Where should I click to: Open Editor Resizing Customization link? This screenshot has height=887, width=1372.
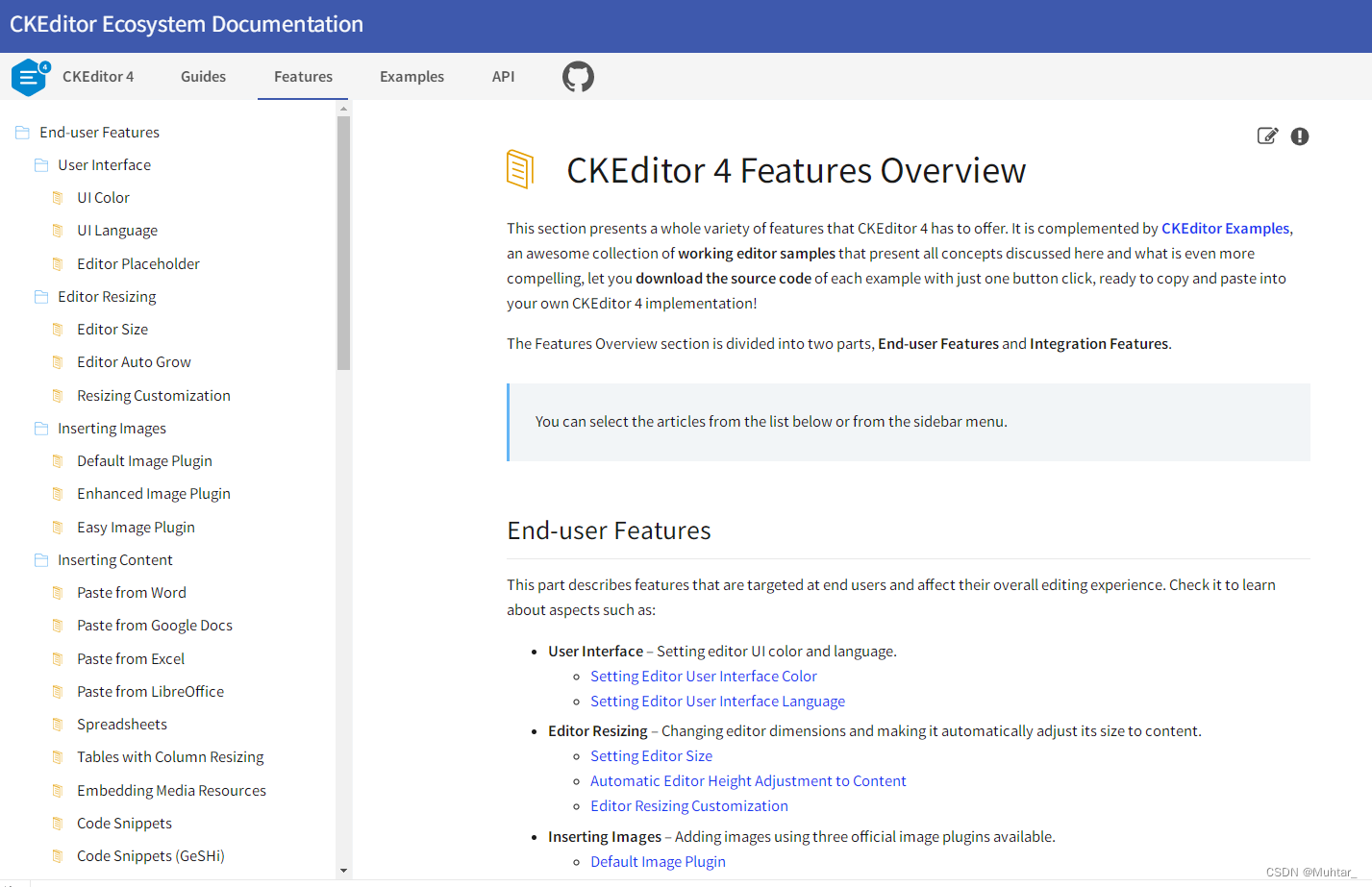pos(689,806)
